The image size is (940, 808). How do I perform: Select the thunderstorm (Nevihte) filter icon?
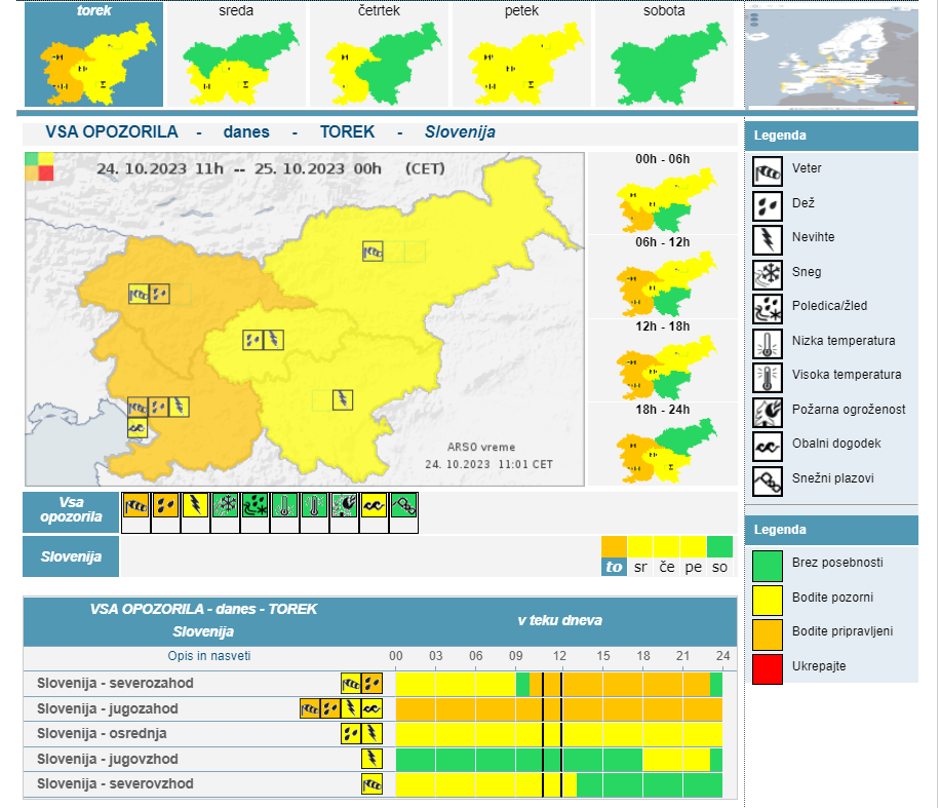pyautogui.click(x=195, y=506)
